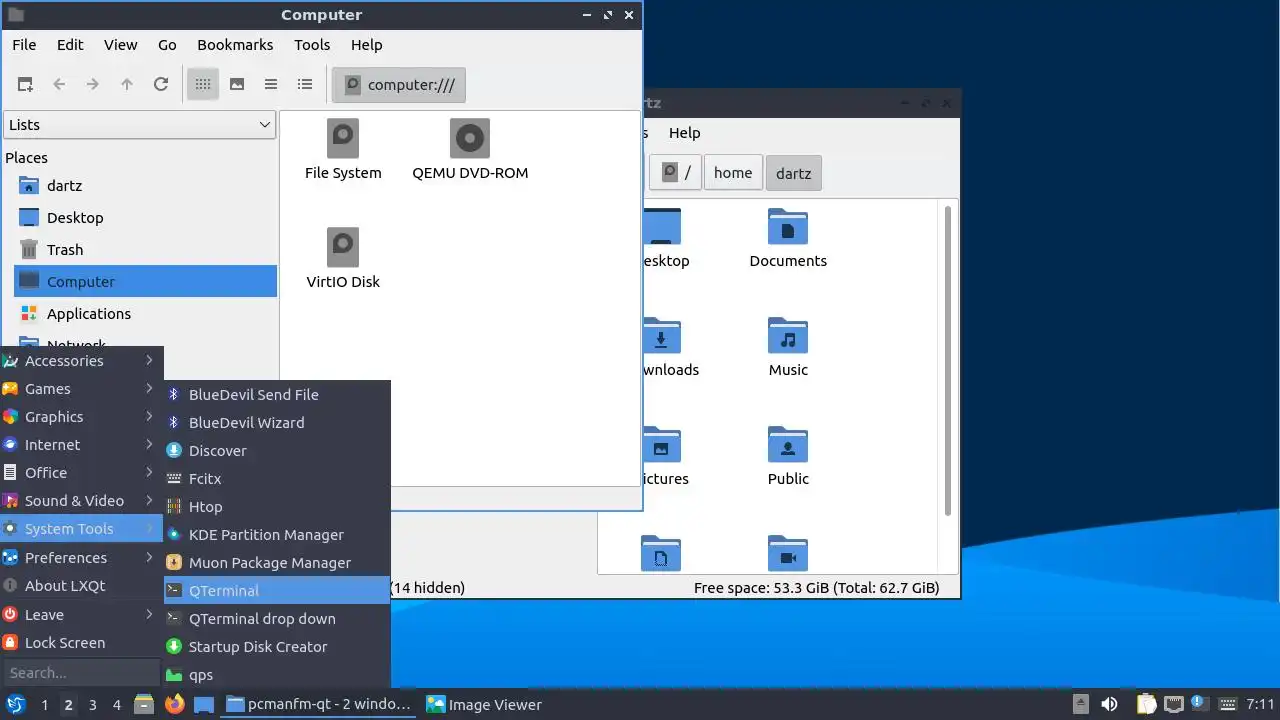Launch QTerminal drop down
Image resolution: width=1280 pixels, height=720 pixels.
(277, 619)
